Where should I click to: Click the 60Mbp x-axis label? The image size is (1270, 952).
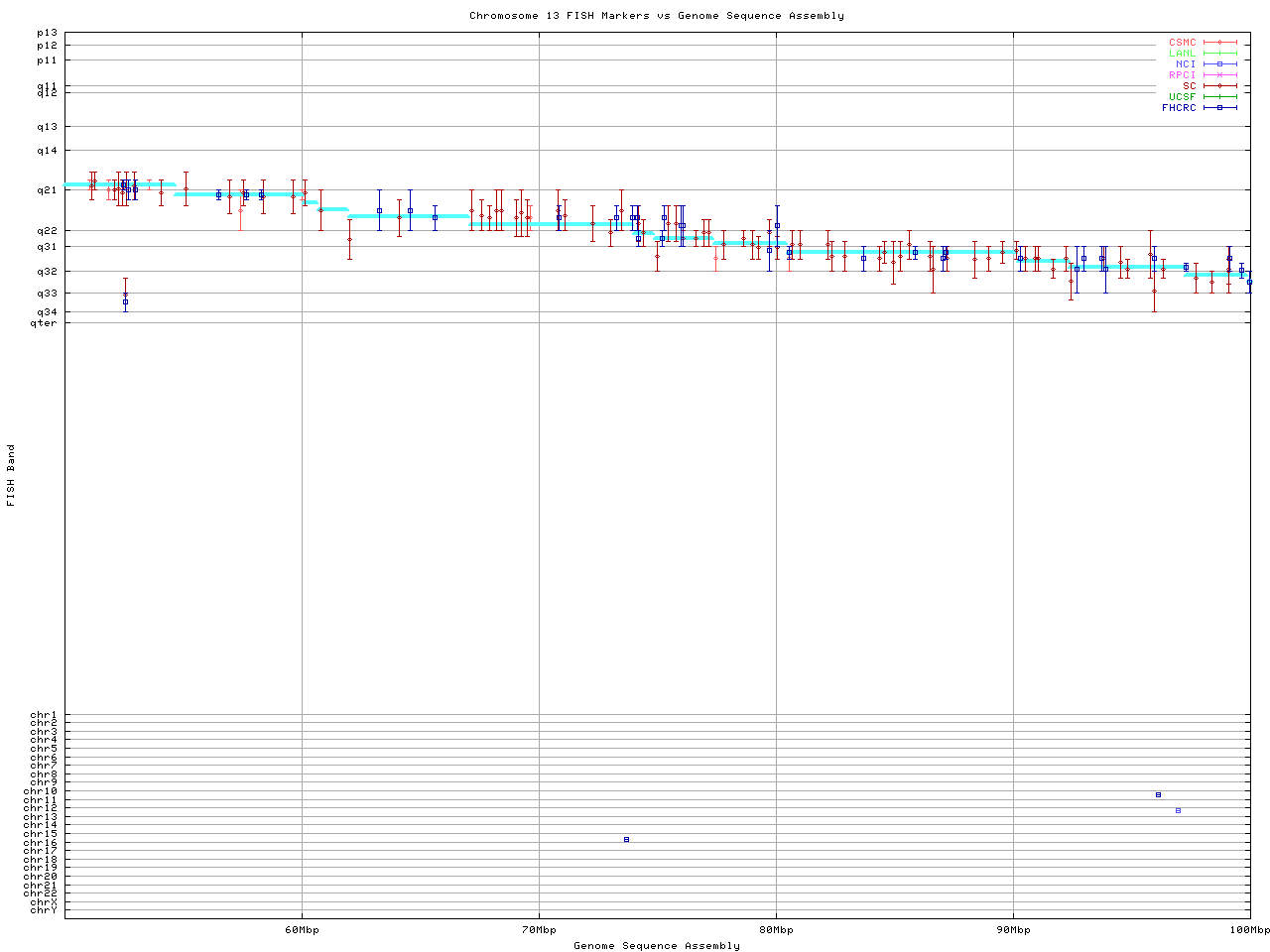tap(302, 930)
